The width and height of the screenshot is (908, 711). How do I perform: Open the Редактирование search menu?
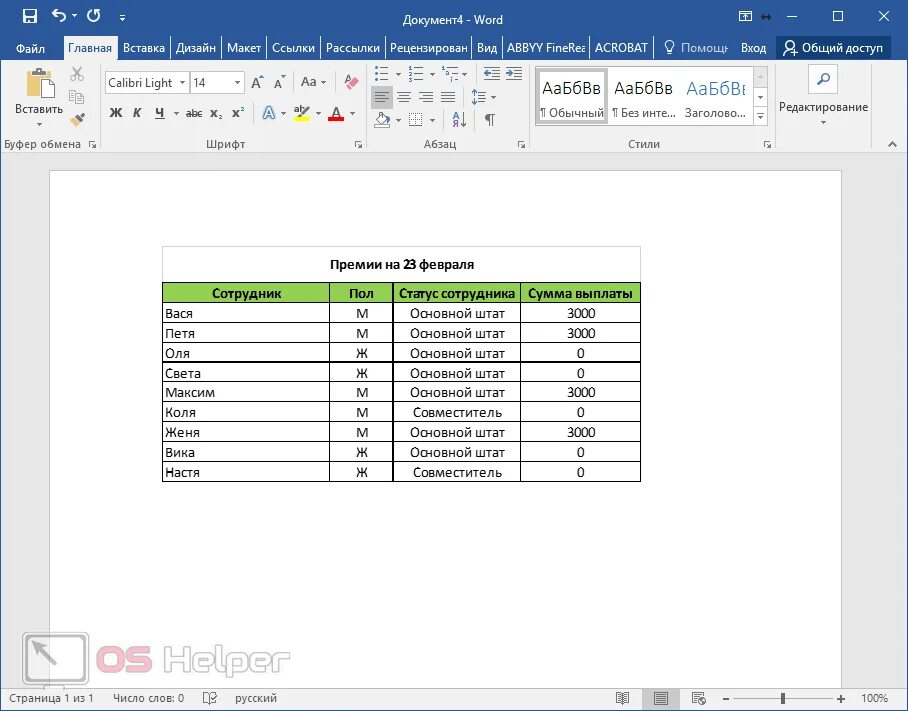point(823,97)
